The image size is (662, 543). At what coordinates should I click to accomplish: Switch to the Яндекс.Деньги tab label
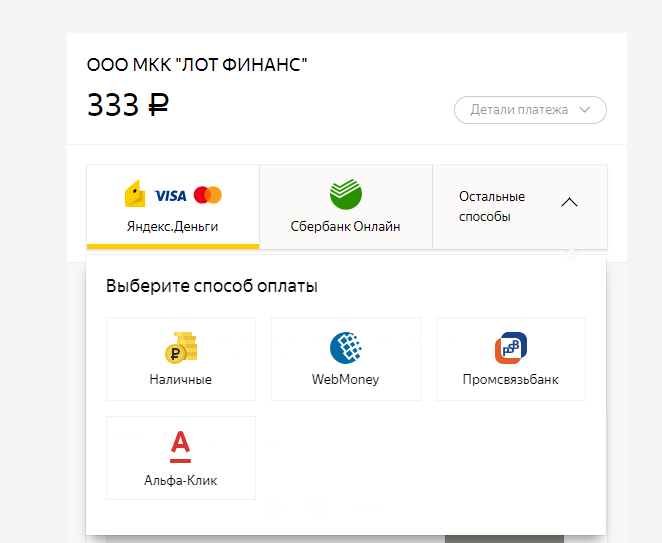click(172, 226)
